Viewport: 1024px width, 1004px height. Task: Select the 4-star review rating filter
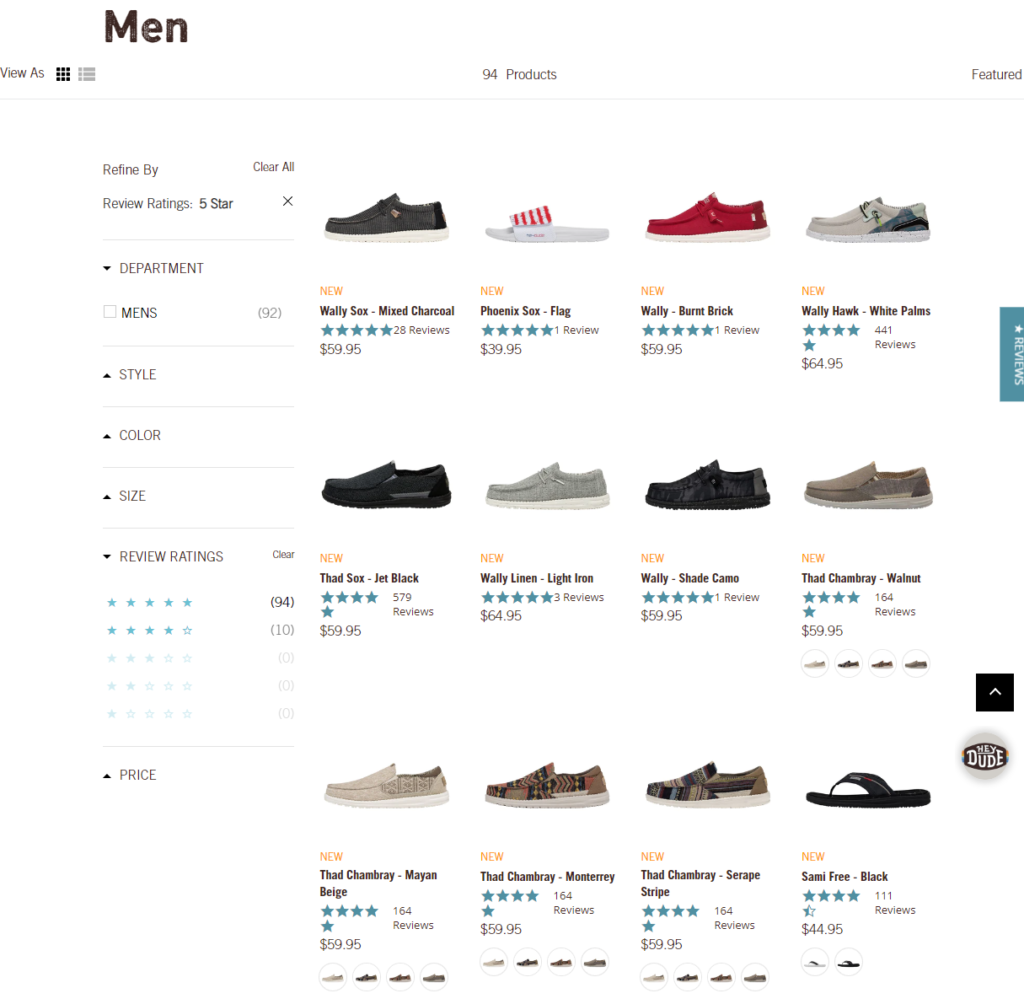click(149, 630)
